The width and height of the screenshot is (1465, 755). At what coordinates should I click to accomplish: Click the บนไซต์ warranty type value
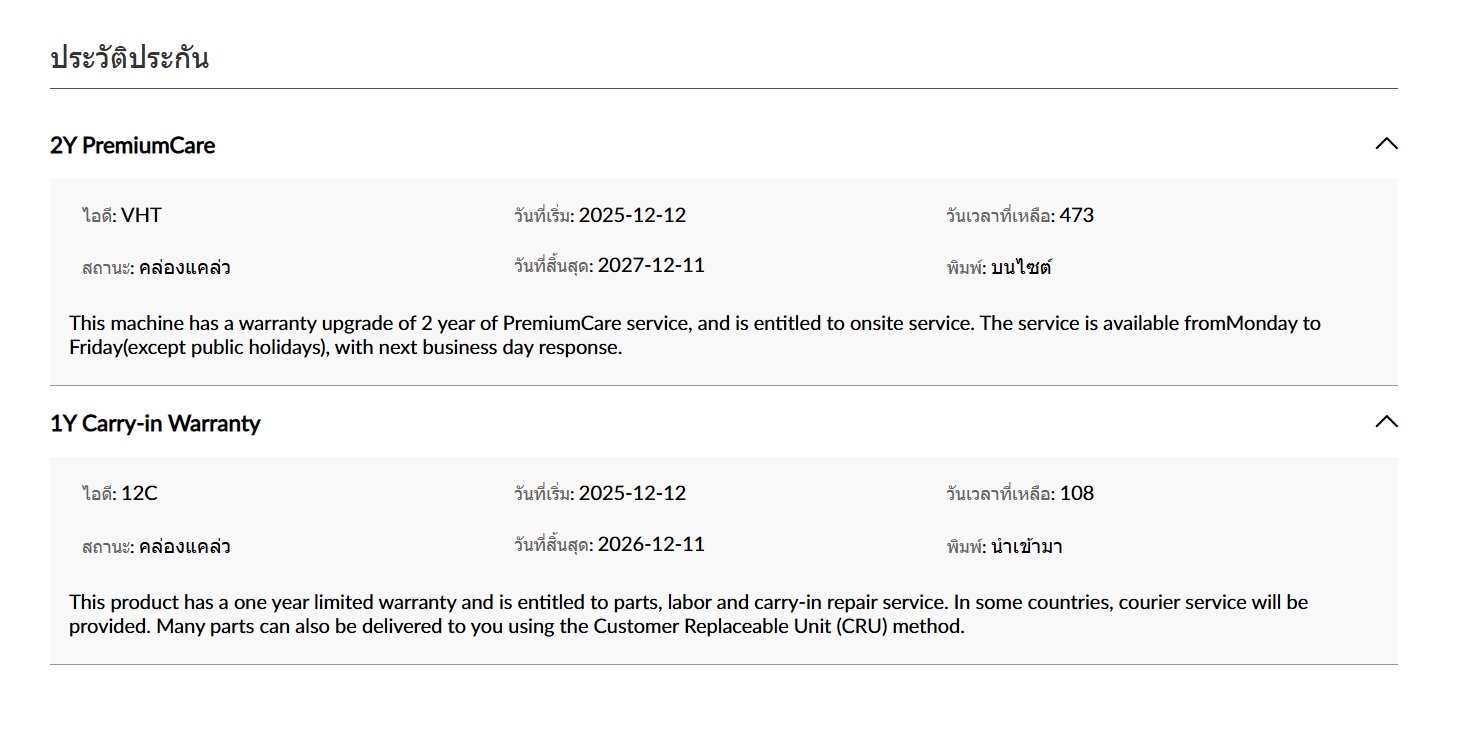[x=1021, y=267]
